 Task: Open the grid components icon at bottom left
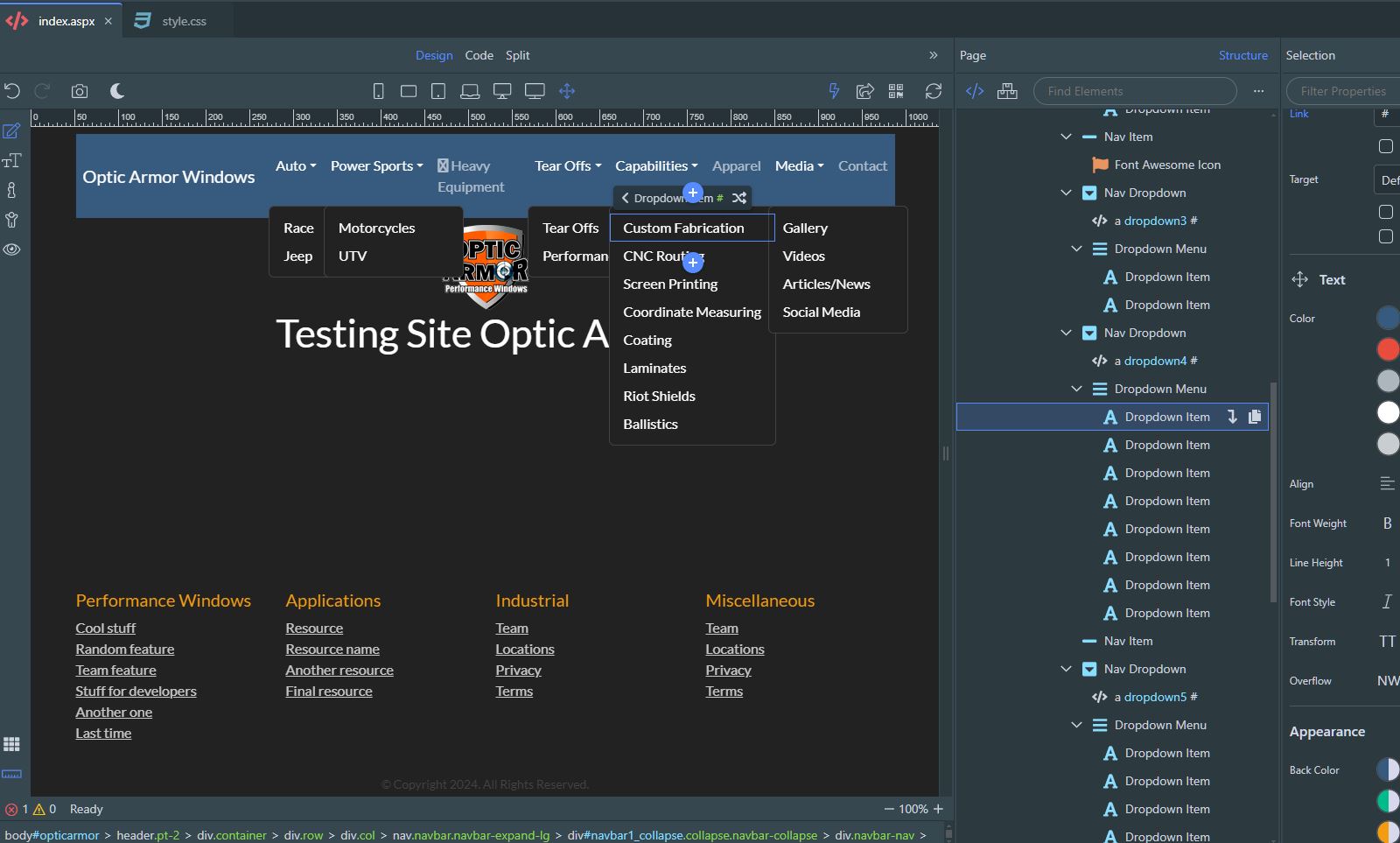tap(11, 744)
